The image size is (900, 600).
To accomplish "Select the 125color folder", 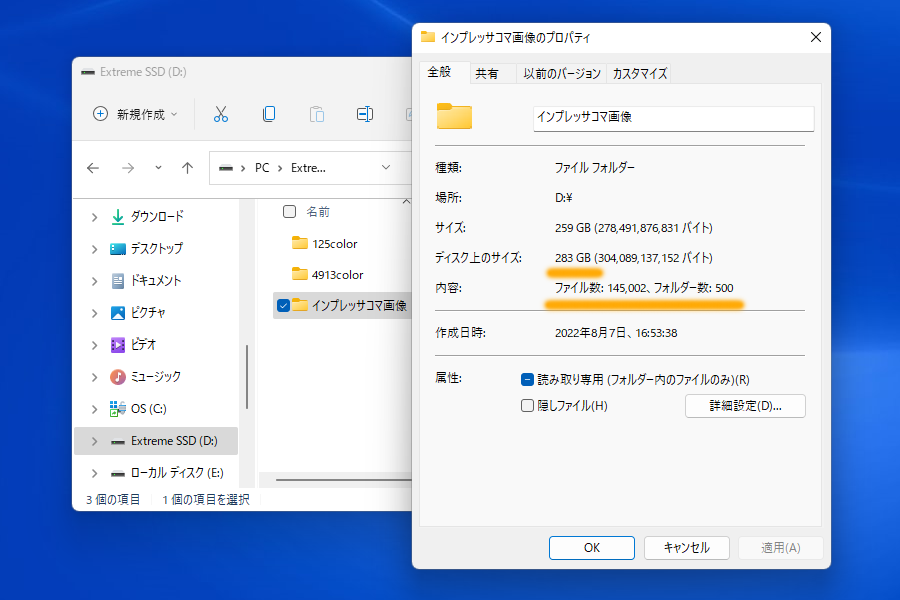I will click(335, 243).
